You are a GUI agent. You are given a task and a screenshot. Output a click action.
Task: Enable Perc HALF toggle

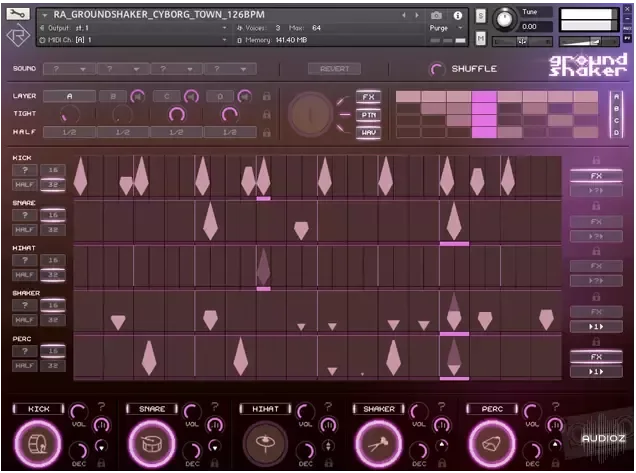pos(24,366)
